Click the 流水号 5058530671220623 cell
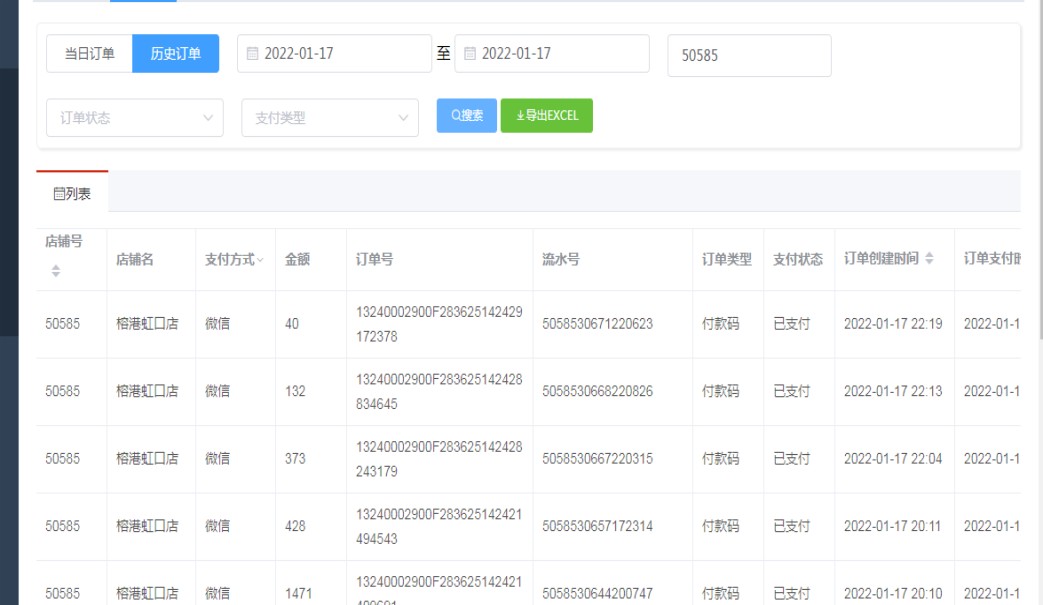 coord(597,324)
